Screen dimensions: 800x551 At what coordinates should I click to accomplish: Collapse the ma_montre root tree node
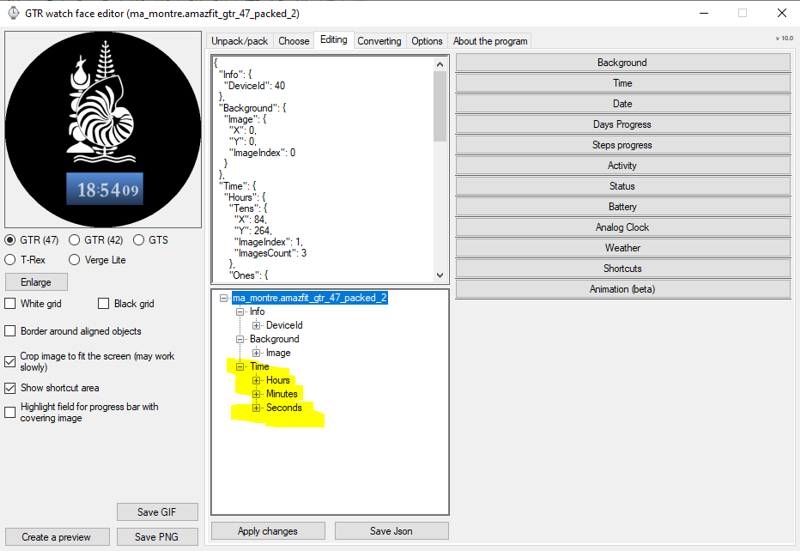click(223, 298)
